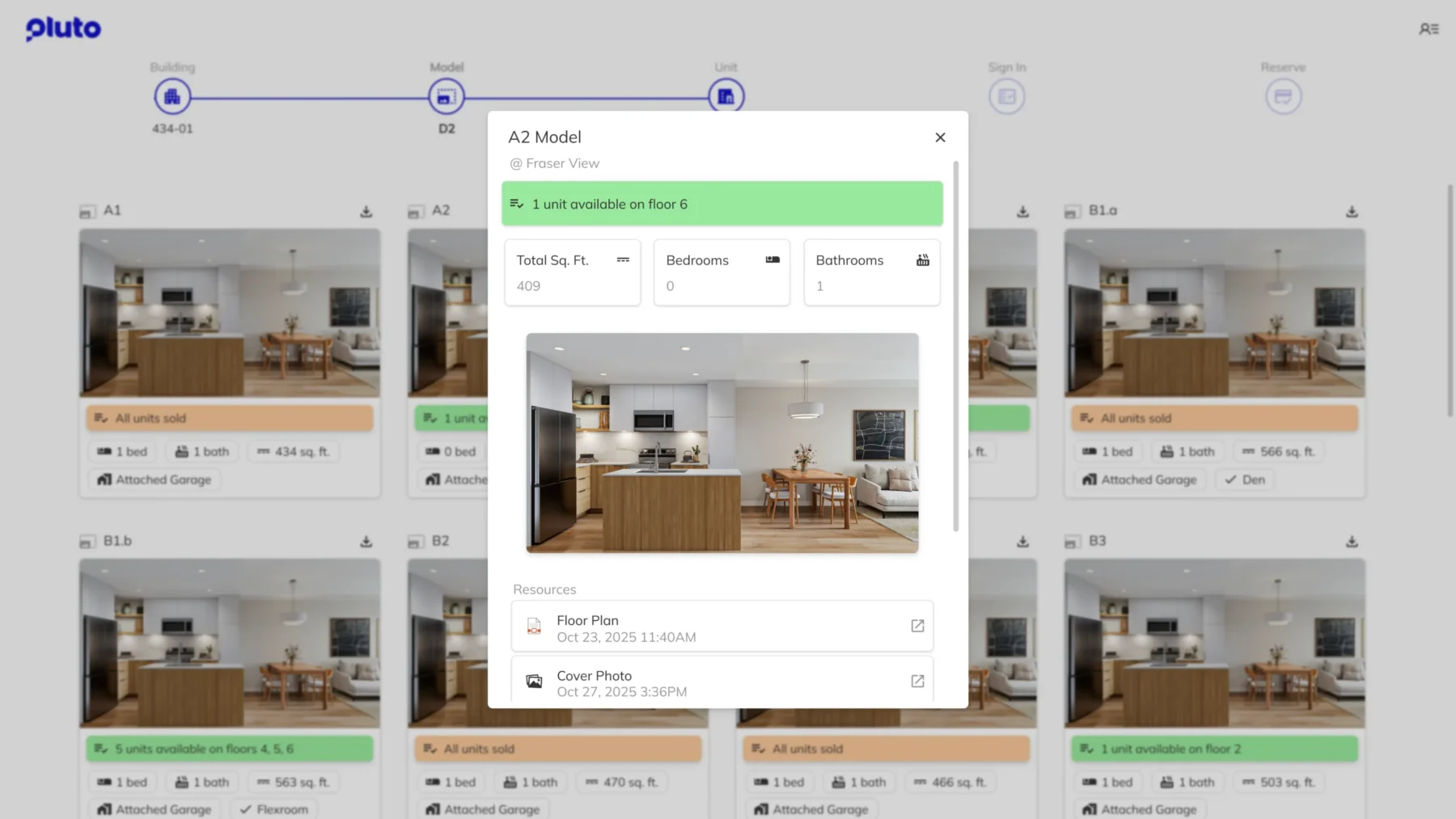This screenshot has width=1456, height=819.
Task: Open the user profile menu icon
Action: (1428, 29)
